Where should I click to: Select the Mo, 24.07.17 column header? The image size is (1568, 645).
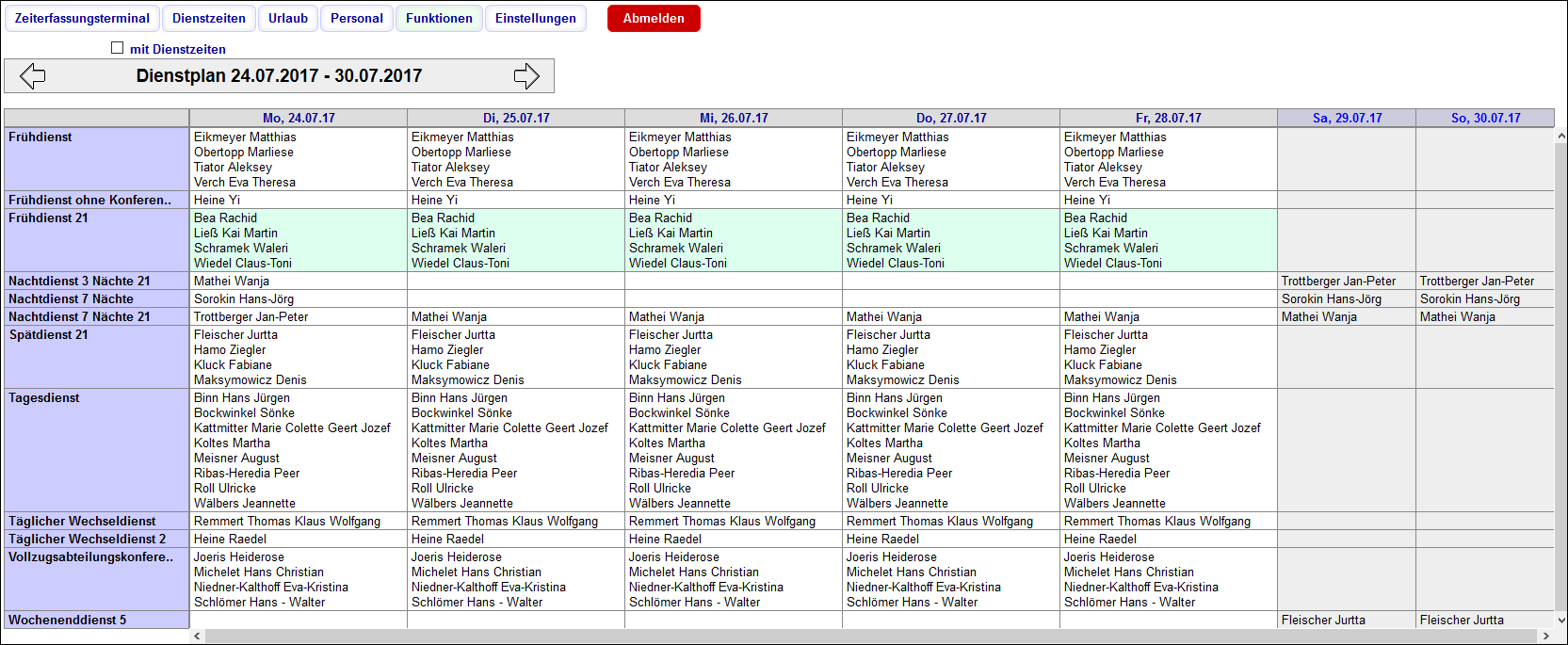pyautogui.click(x=299, y=119)
